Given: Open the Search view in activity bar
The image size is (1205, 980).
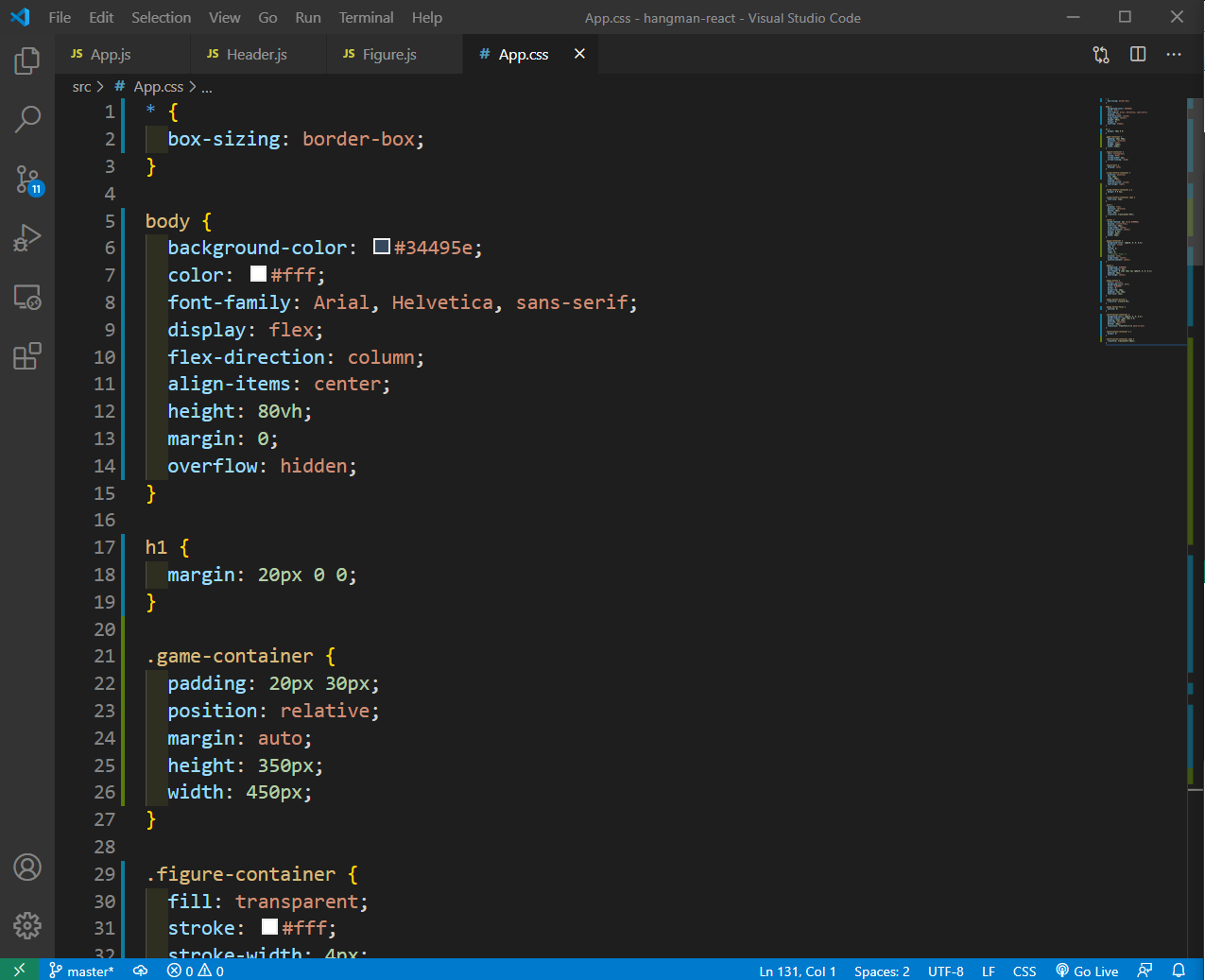Looking at the screenshot, I should [27, 120].
